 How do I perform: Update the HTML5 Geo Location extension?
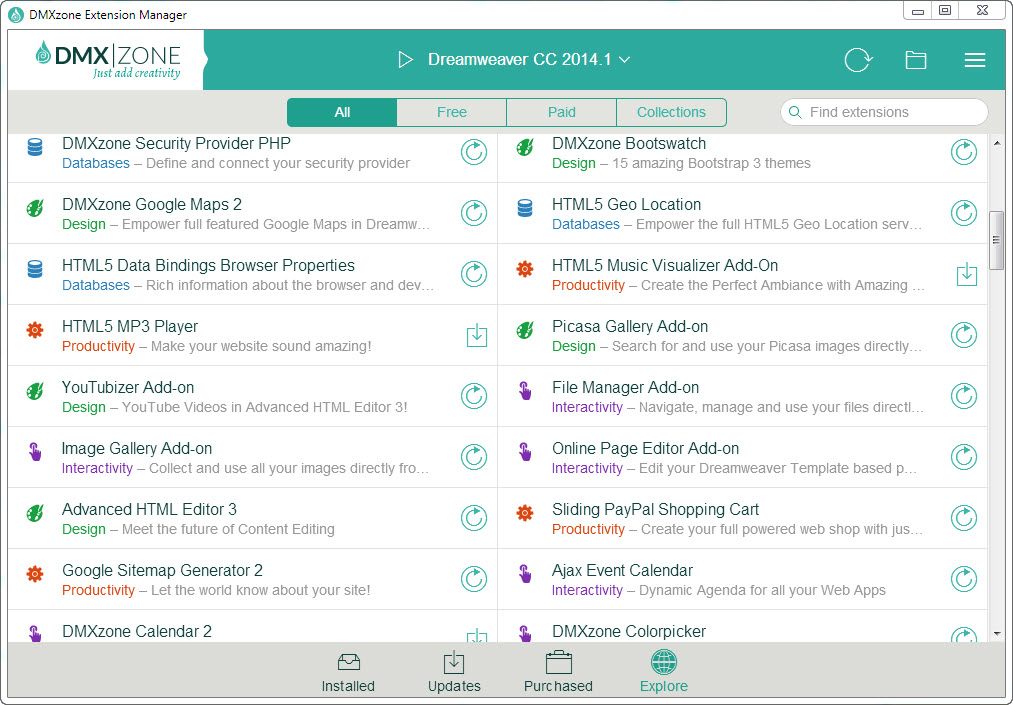(x=964, y=213)
